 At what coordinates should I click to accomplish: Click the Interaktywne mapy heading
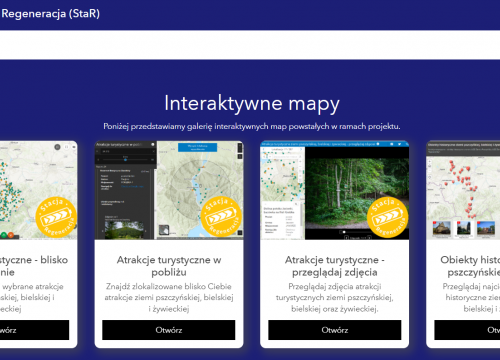pyautogui.click(x=252, y=104)
